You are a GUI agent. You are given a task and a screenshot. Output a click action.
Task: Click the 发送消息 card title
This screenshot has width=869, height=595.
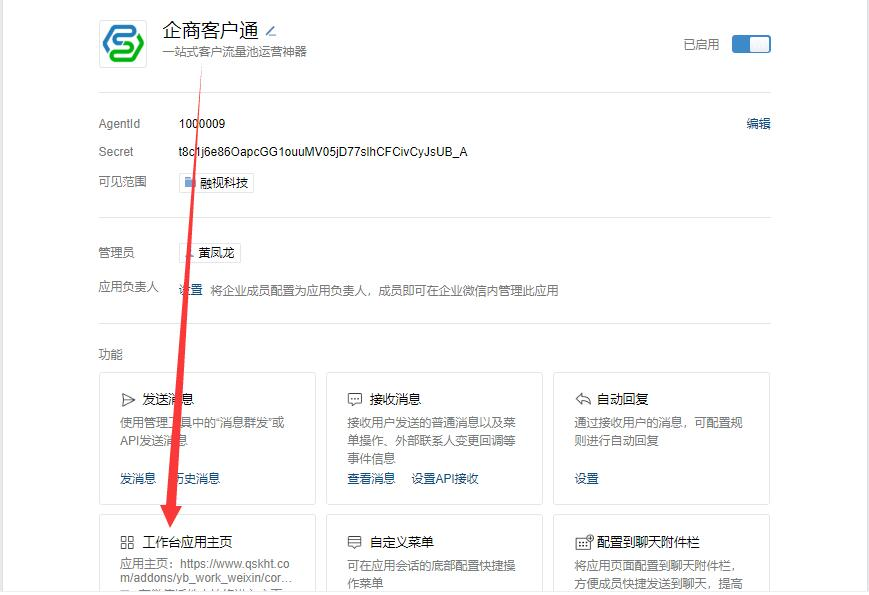(x=168, y=399)
